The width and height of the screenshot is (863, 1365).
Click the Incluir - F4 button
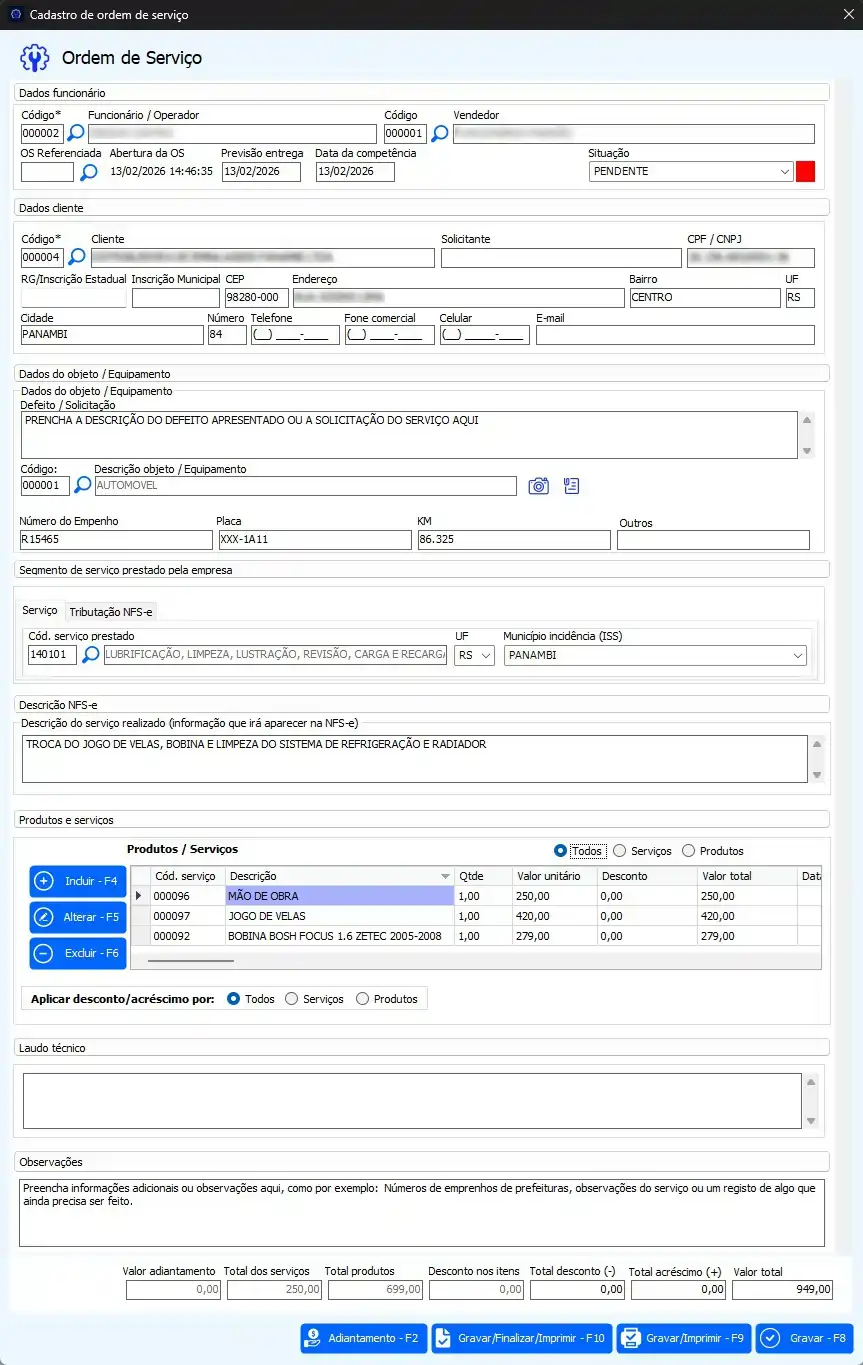[x=78, y=881]
